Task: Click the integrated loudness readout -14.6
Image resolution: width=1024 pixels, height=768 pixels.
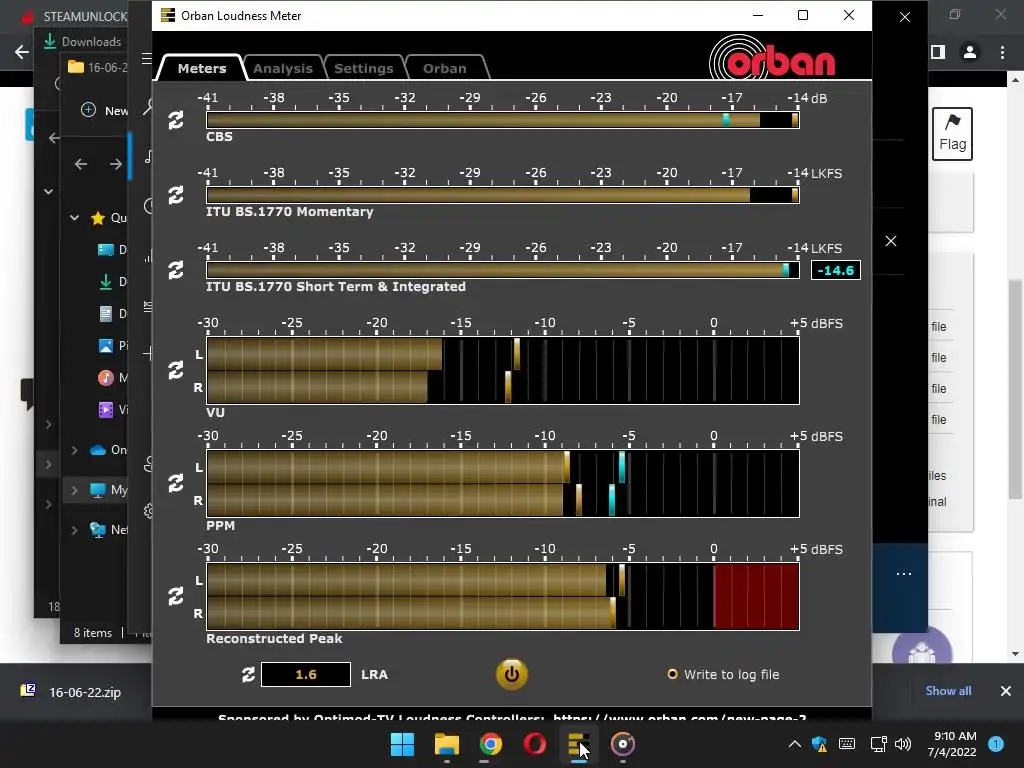Action: 835,270
